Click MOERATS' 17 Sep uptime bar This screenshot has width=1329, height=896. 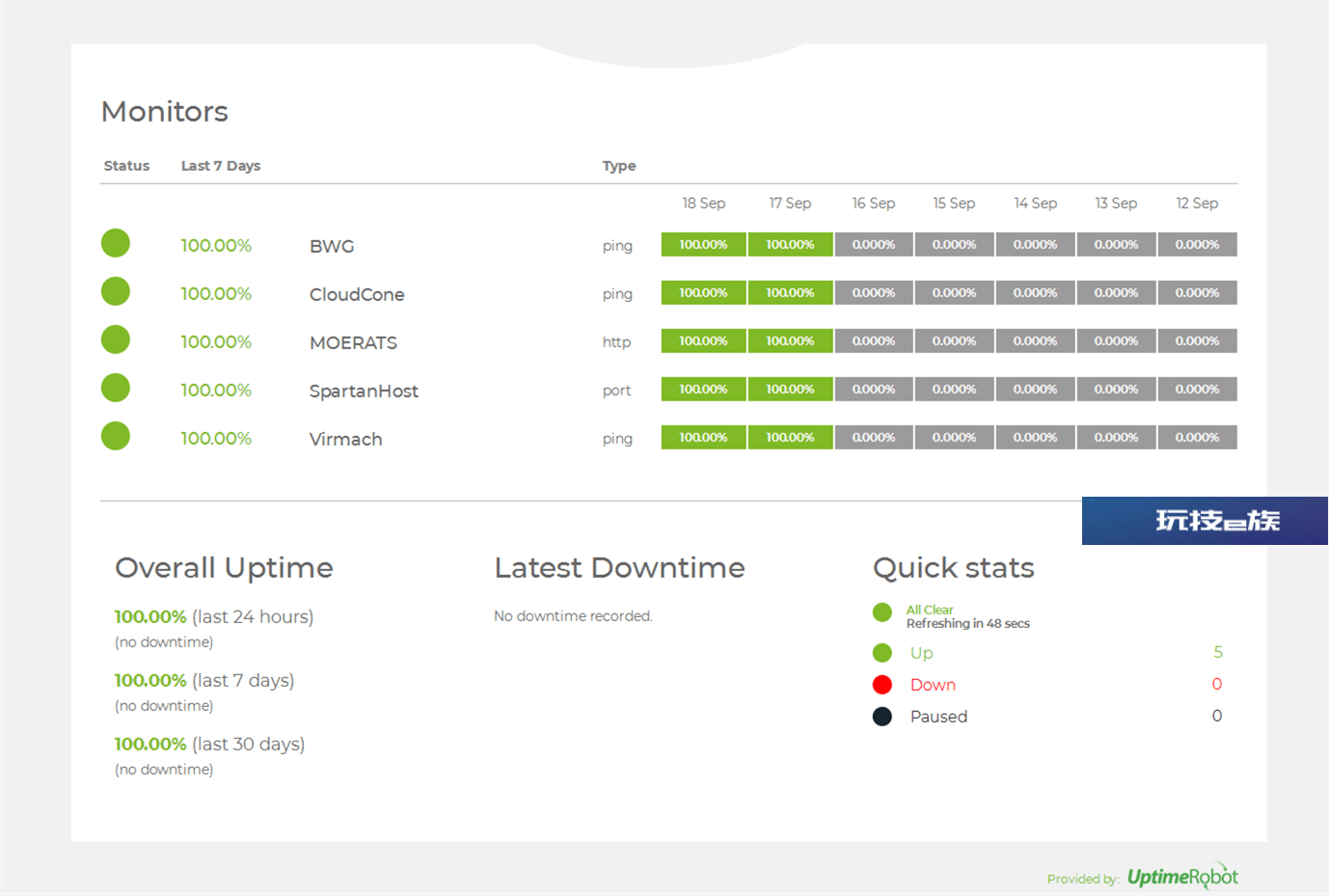point(790,340)
